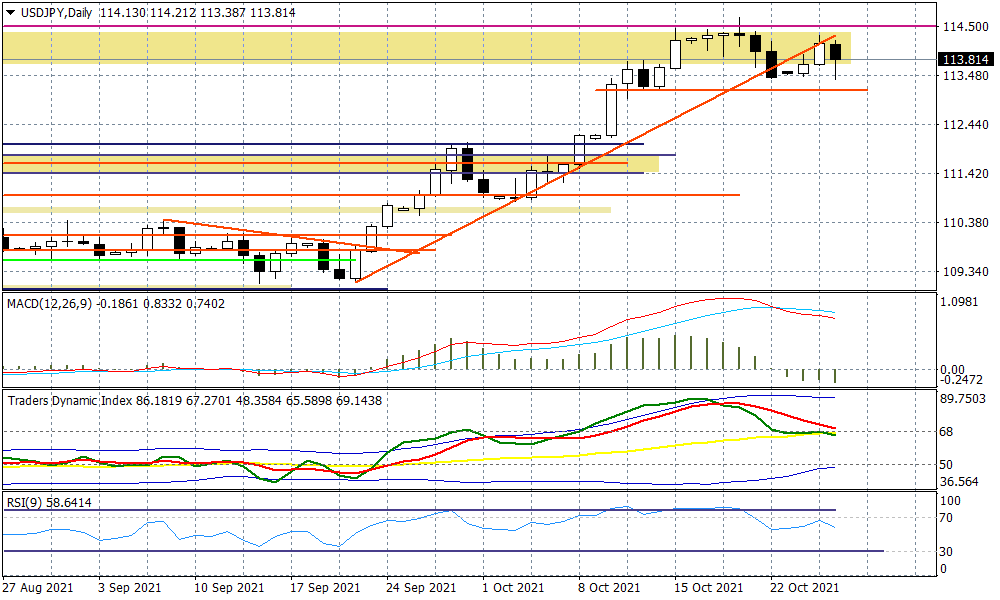Click the 109.340 price axis label

click(966, 272)
